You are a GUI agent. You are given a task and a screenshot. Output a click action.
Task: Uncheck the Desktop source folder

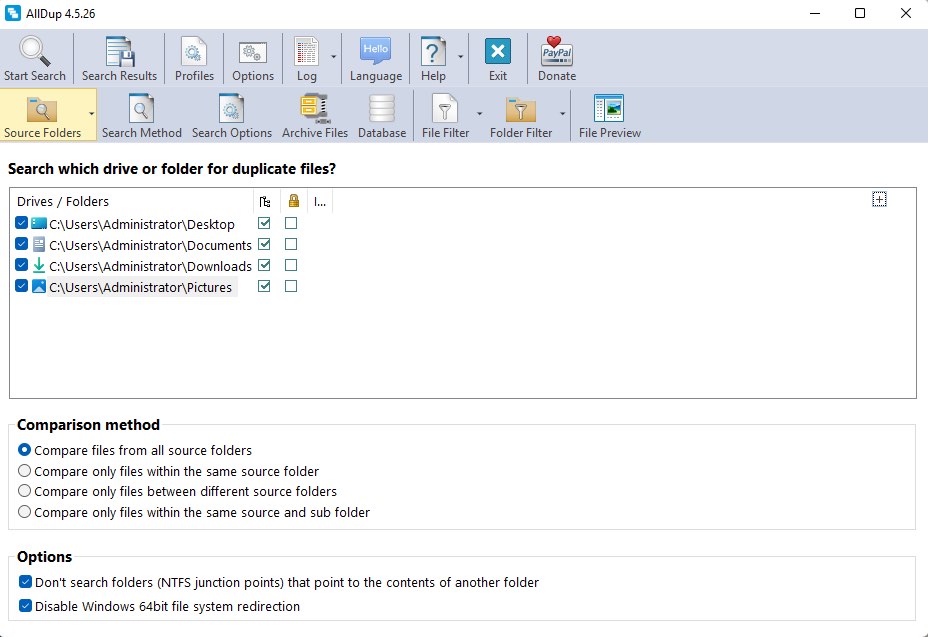21,223
